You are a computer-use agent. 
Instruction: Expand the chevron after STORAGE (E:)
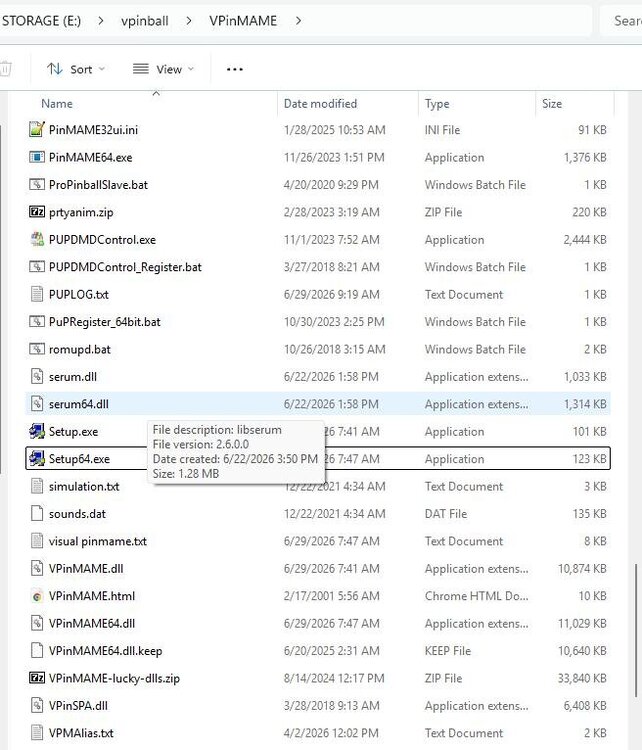point(100,21)
